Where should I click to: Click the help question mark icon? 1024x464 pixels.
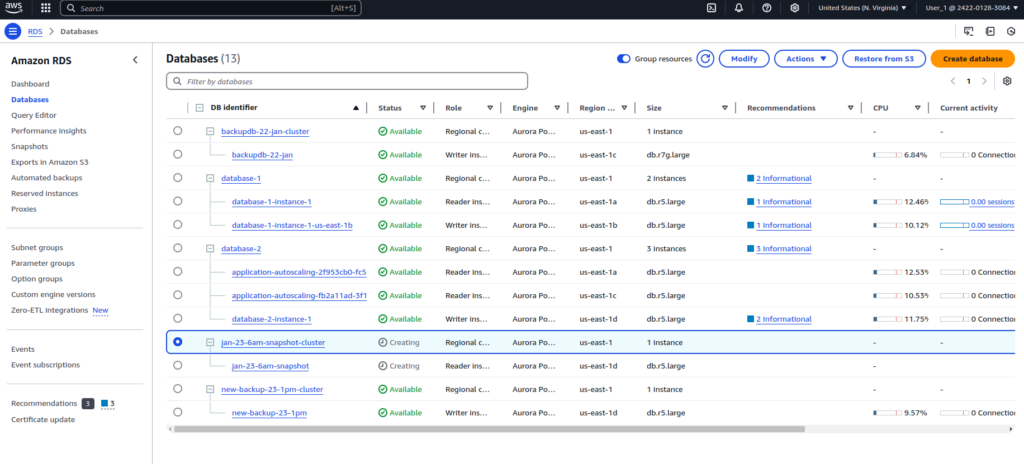(766, 8)
